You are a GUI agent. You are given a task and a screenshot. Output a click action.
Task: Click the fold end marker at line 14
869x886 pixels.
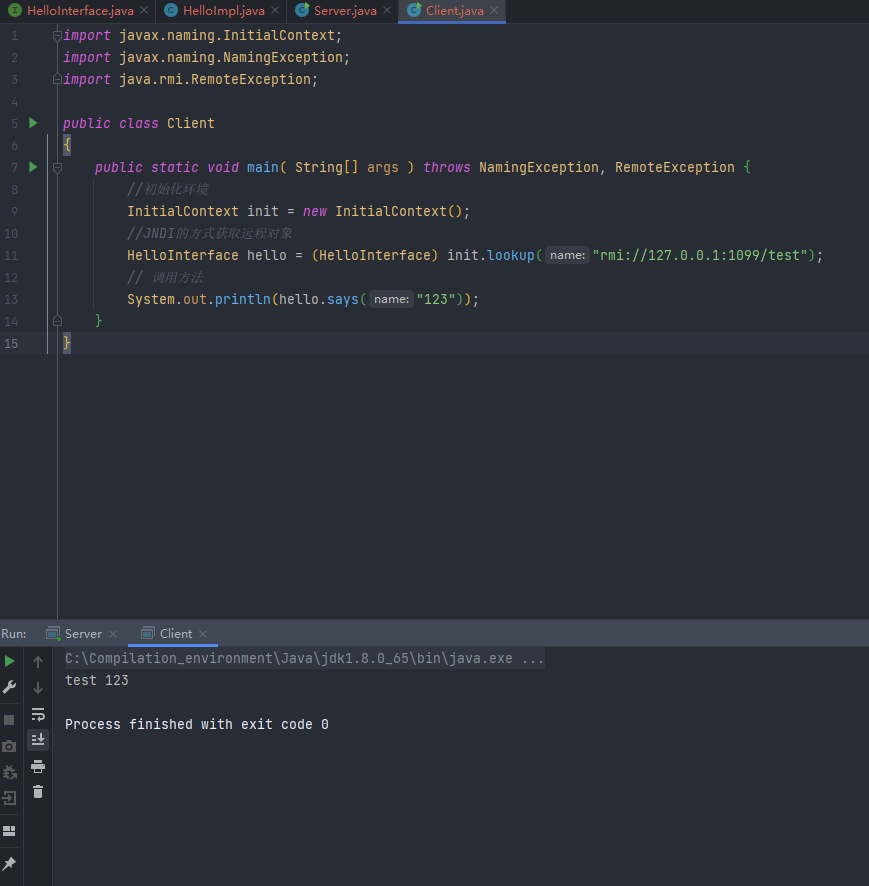click(x=57, y=321)
